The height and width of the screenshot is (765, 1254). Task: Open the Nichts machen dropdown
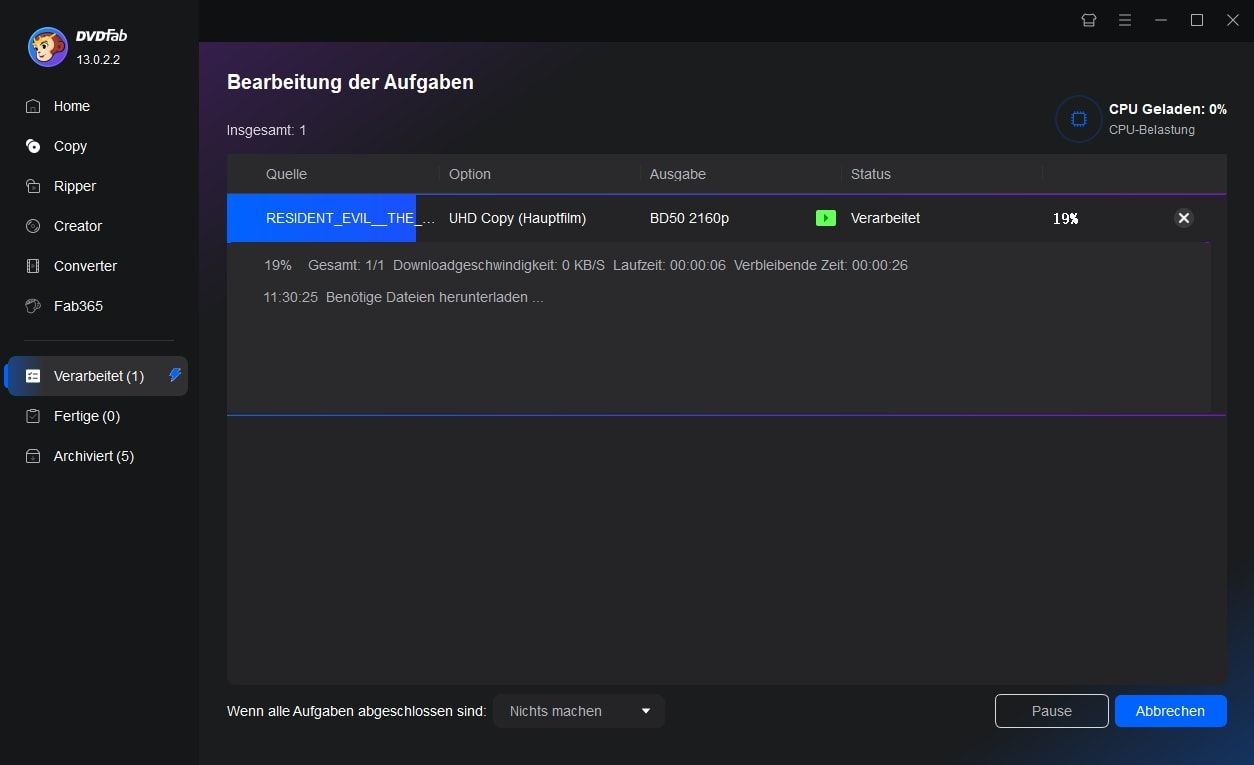pyautogui.click(x=579, y=711)
